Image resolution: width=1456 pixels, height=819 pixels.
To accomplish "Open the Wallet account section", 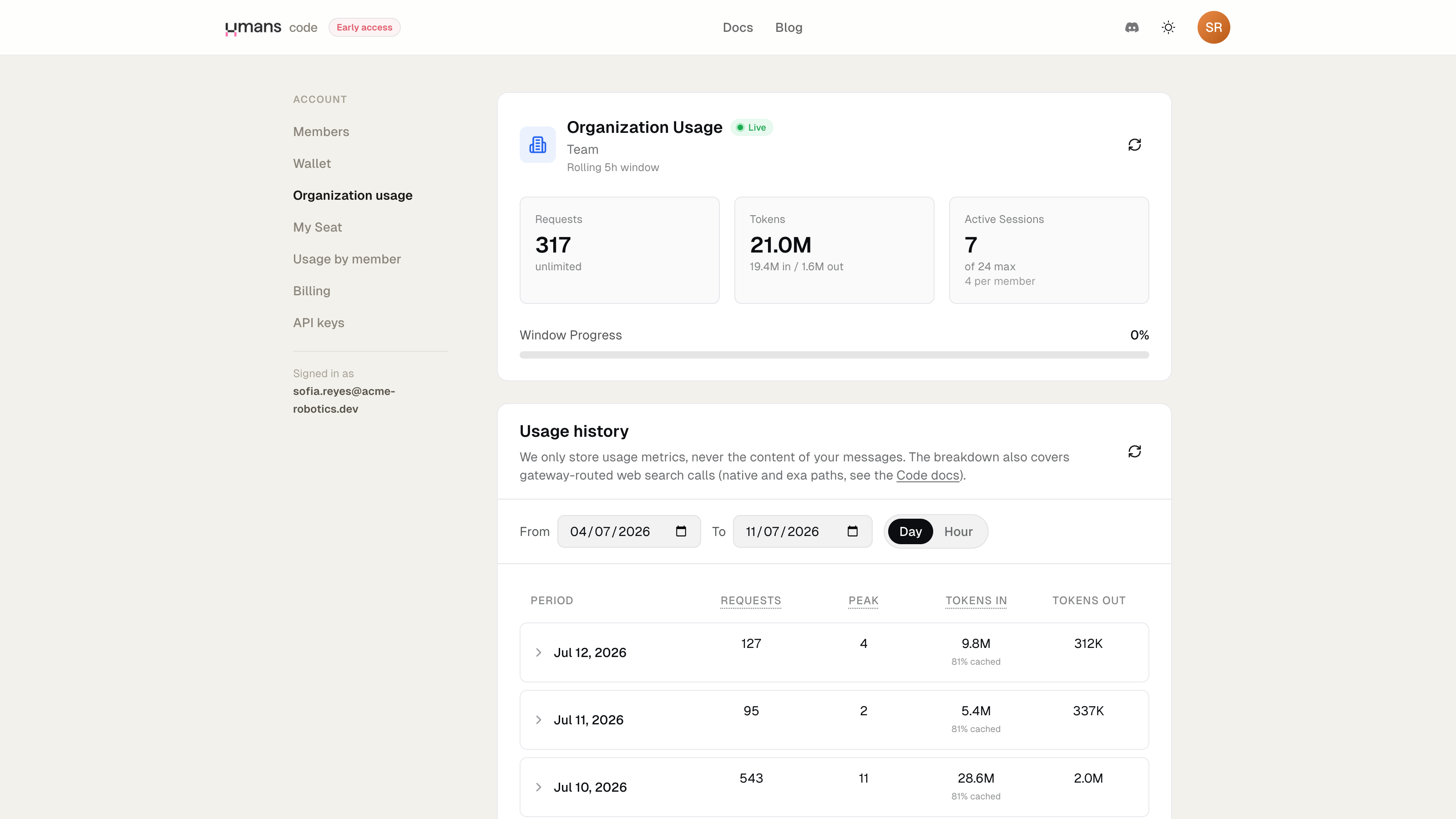I will tap(312, 163).
